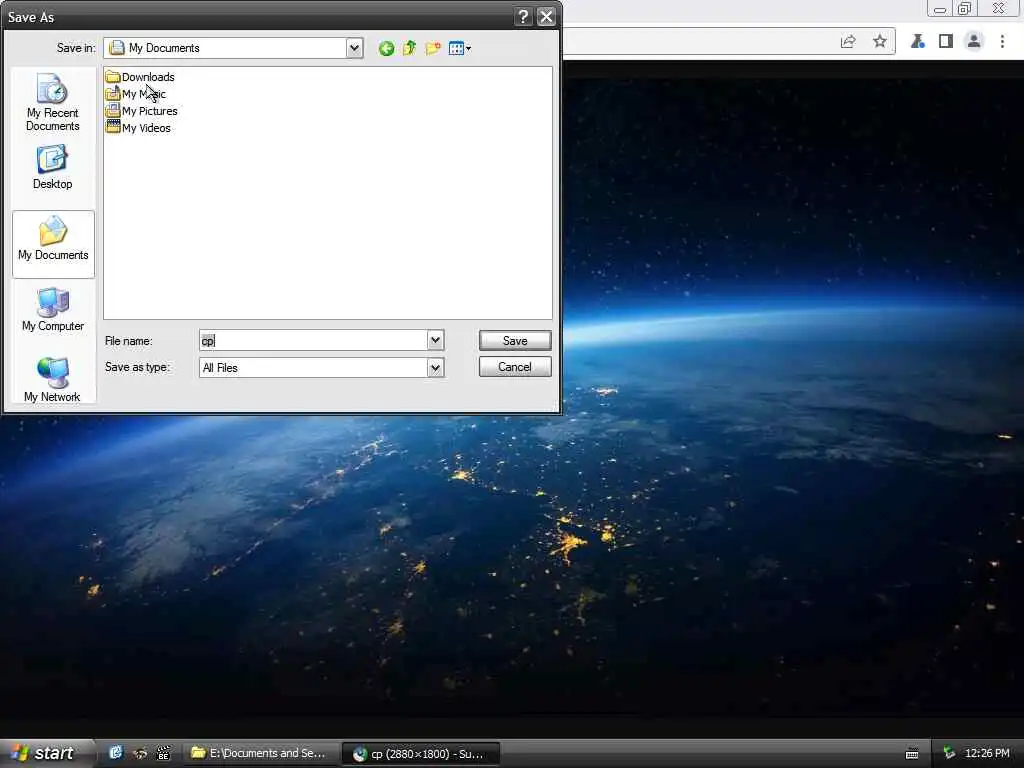Go back to last folder visited
Image resolution: width=1024 pixels, height=768 pixels.
click(x=386, y=48)
